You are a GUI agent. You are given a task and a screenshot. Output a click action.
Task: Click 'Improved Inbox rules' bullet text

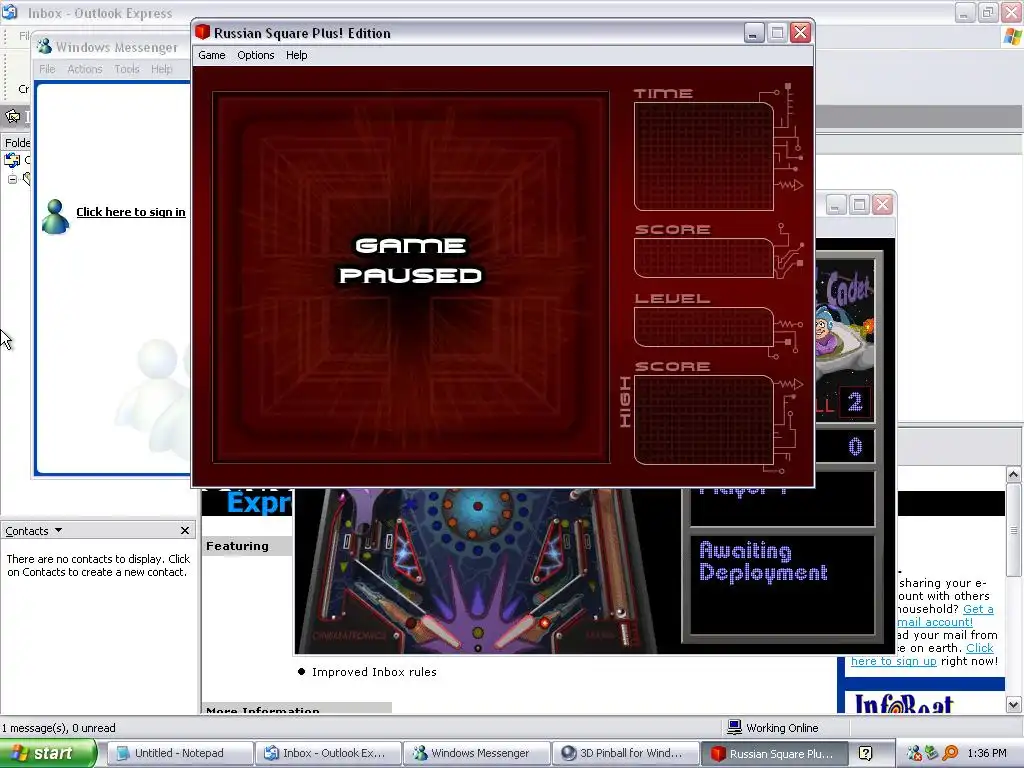click(x=374, y=672)
